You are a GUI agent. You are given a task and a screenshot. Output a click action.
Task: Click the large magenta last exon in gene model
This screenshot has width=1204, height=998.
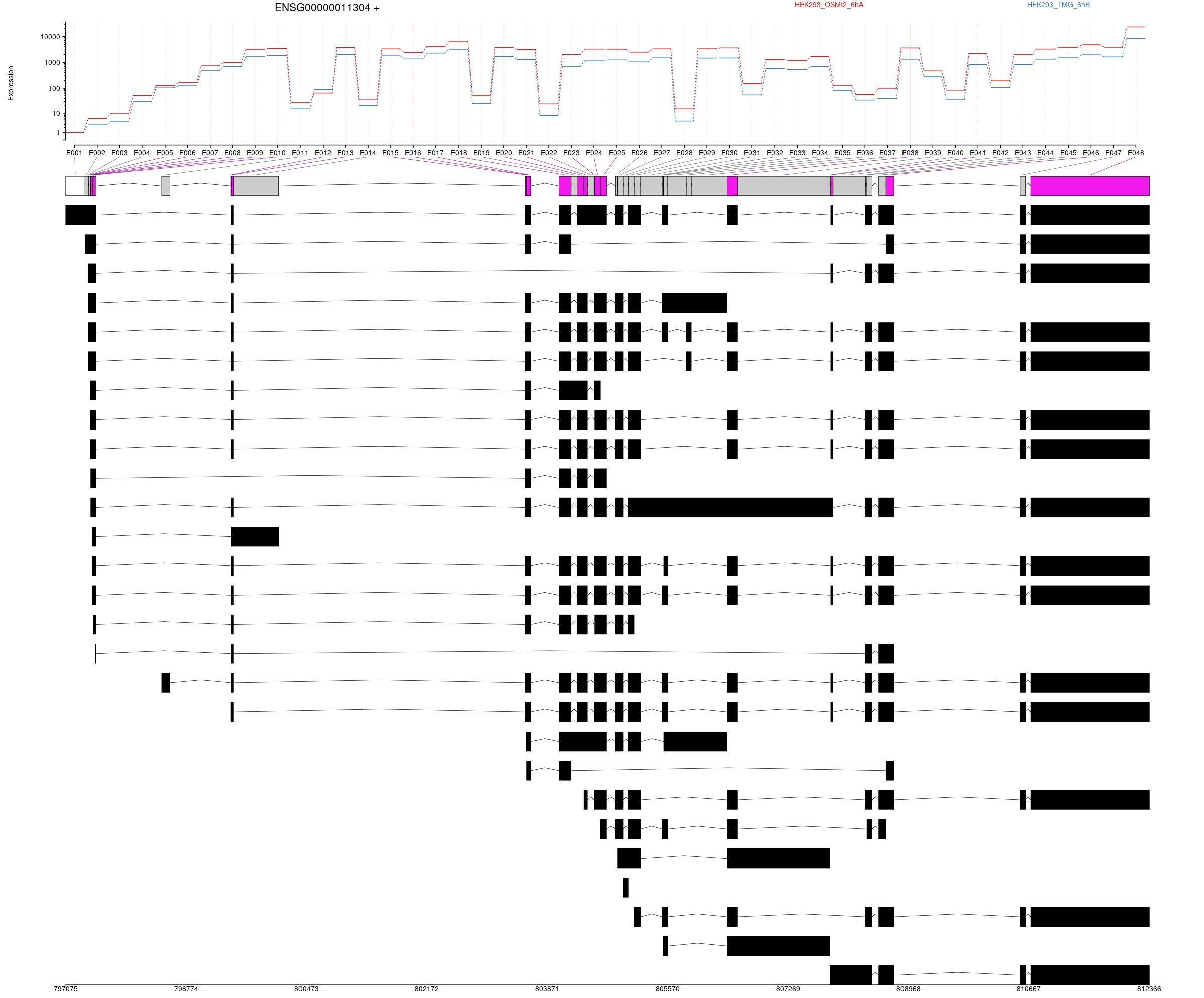click(x=1090, y=186)
